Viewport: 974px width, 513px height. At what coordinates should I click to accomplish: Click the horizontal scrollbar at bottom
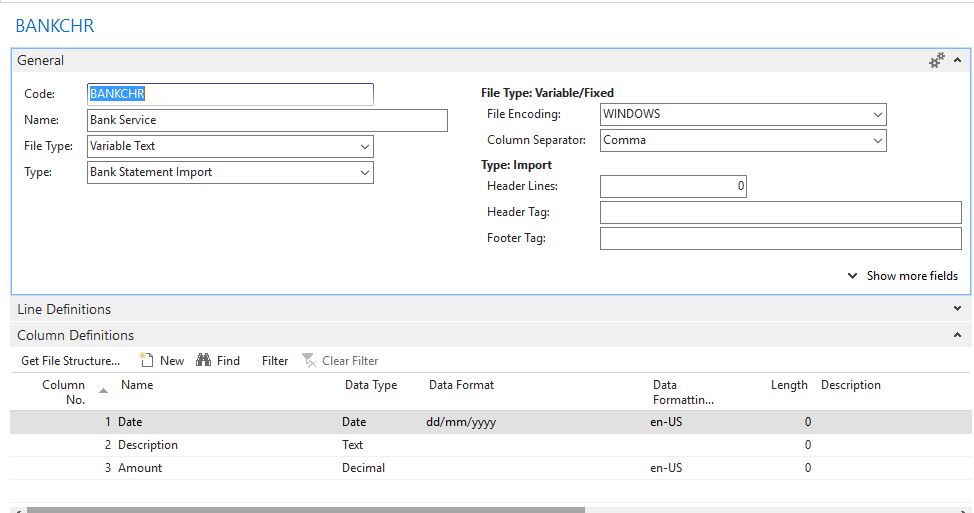[306, 510]
